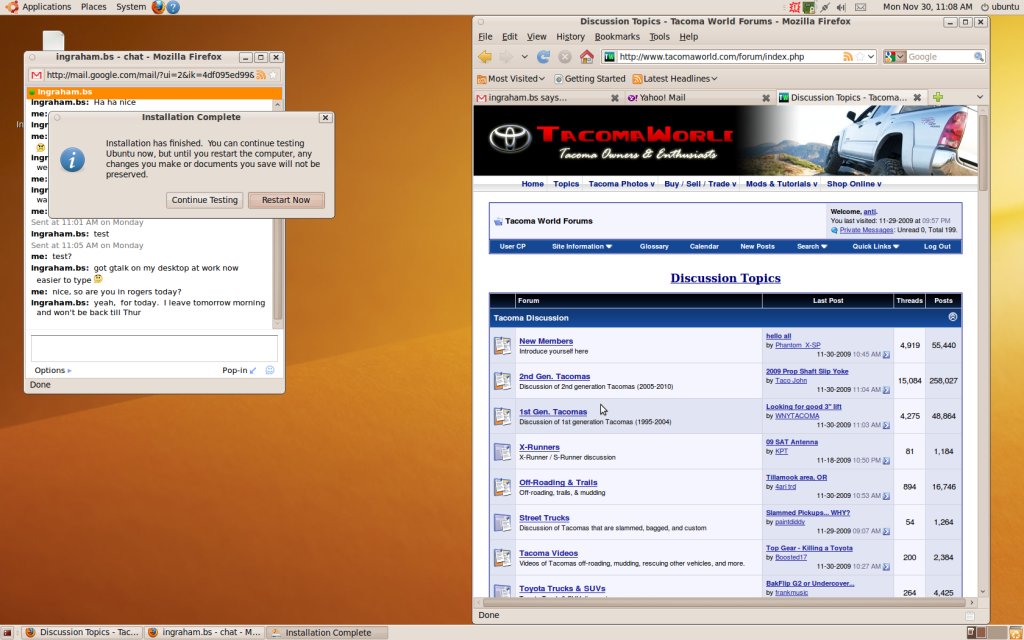Open the Tools menu
Screen dimensions: 1024x640
tap(659, 37)
